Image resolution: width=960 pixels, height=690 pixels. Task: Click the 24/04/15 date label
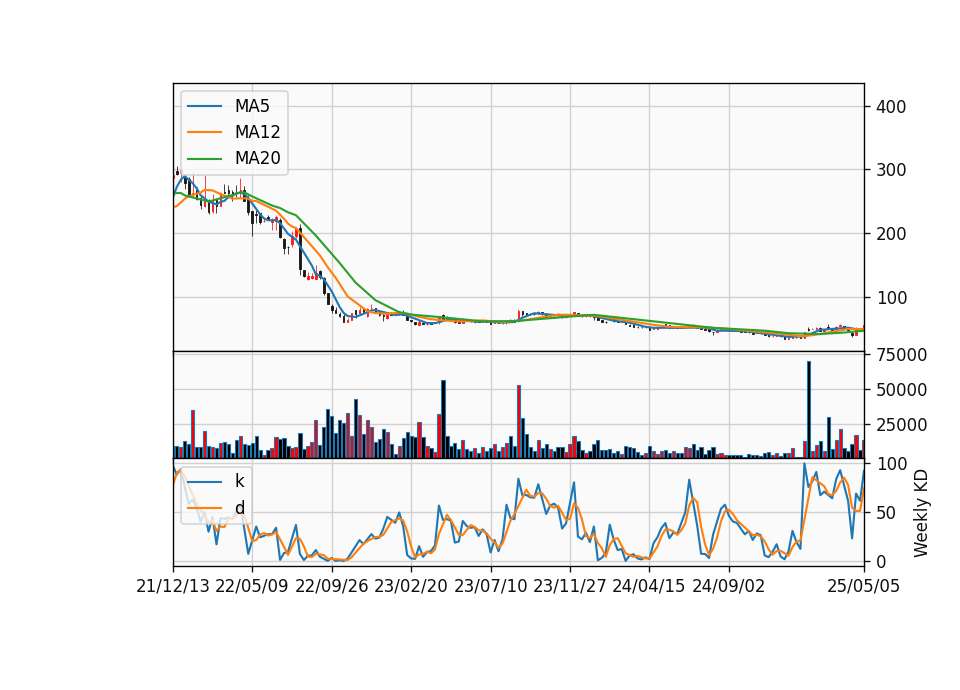(648, 586)
